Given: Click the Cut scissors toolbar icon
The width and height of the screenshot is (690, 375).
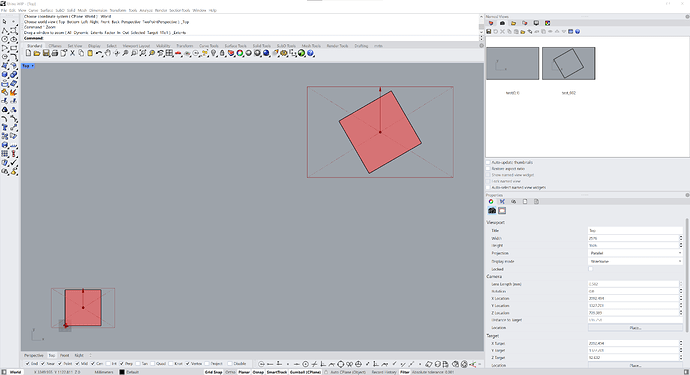Looking at the screenshot, I should [x=73, y=53].
